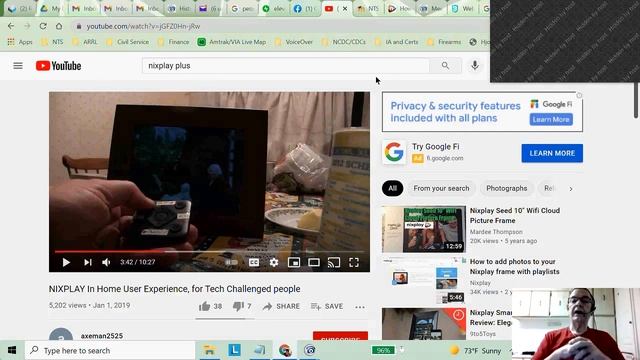The image size is (640, 360).
Task: Go forward with browser forward arrow
Action: click(27, 26)
